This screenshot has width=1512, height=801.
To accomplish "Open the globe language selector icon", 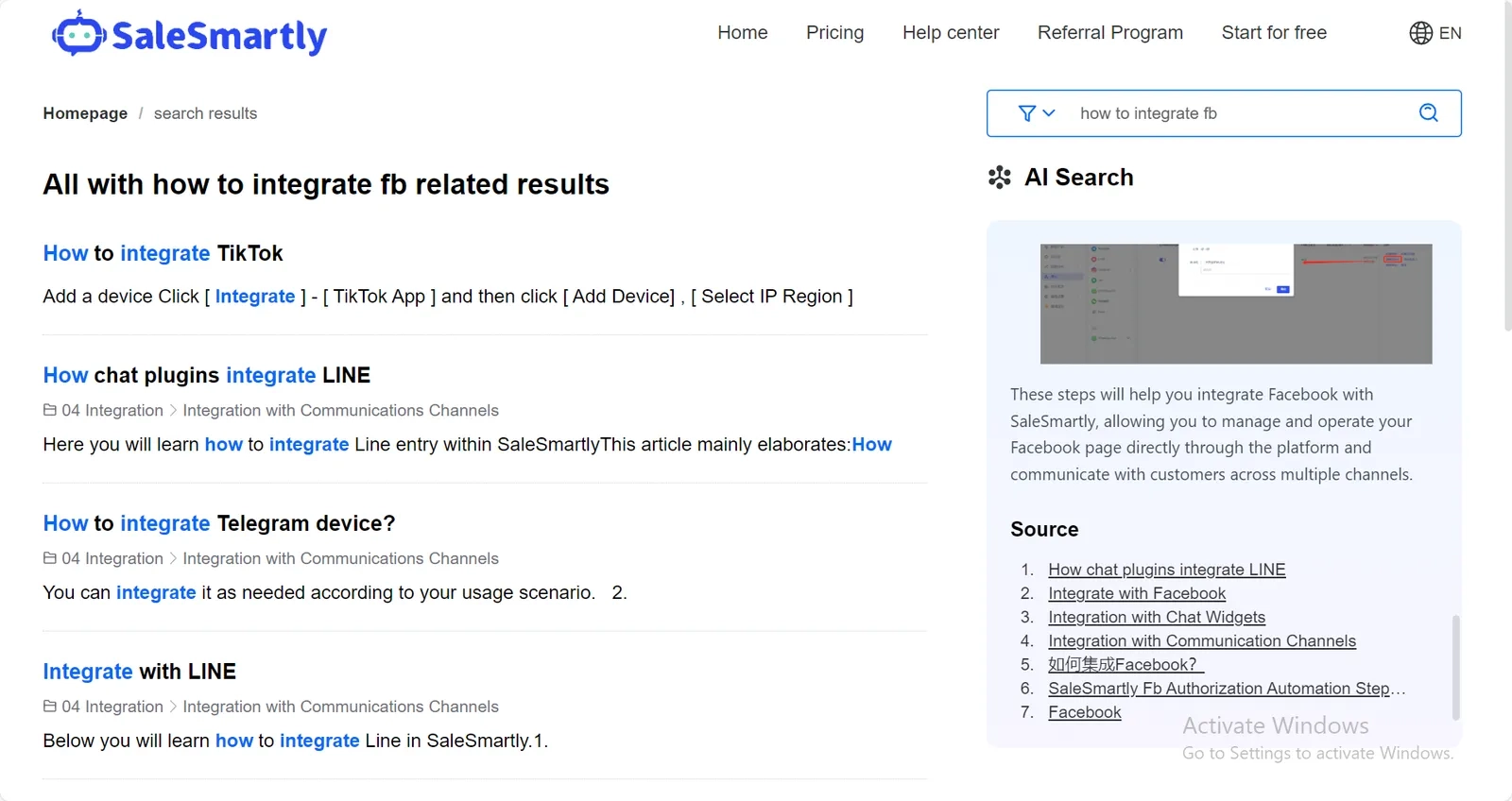I will (x=1420, y=33).
